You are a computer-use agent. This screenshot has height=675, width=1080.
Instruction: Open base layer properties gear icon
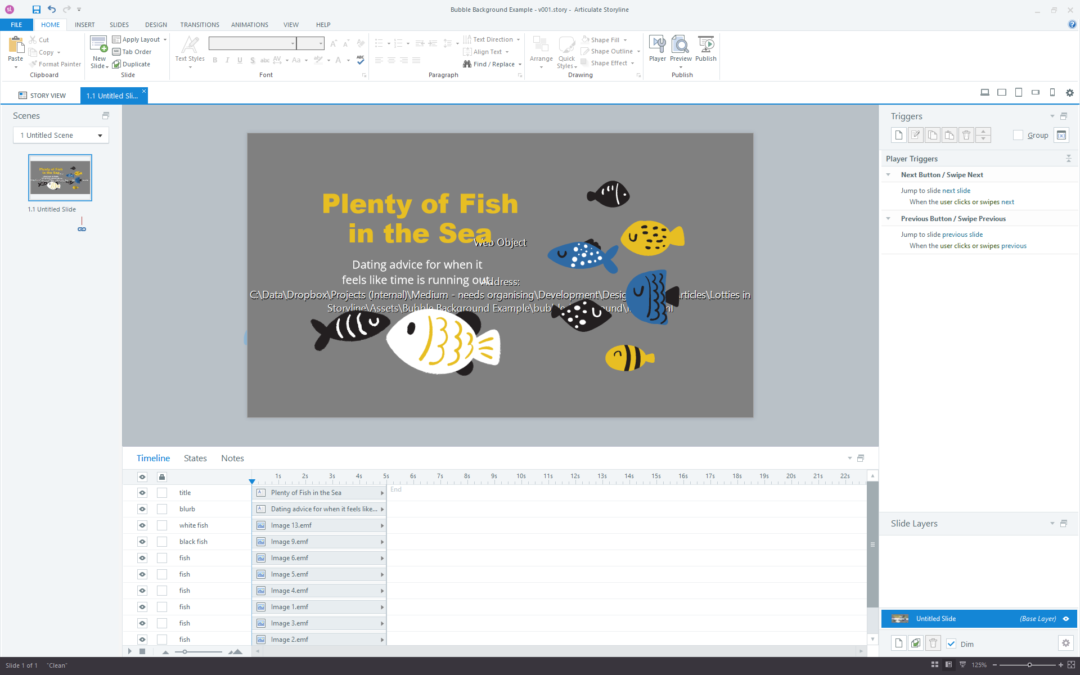pos(1065,644)
